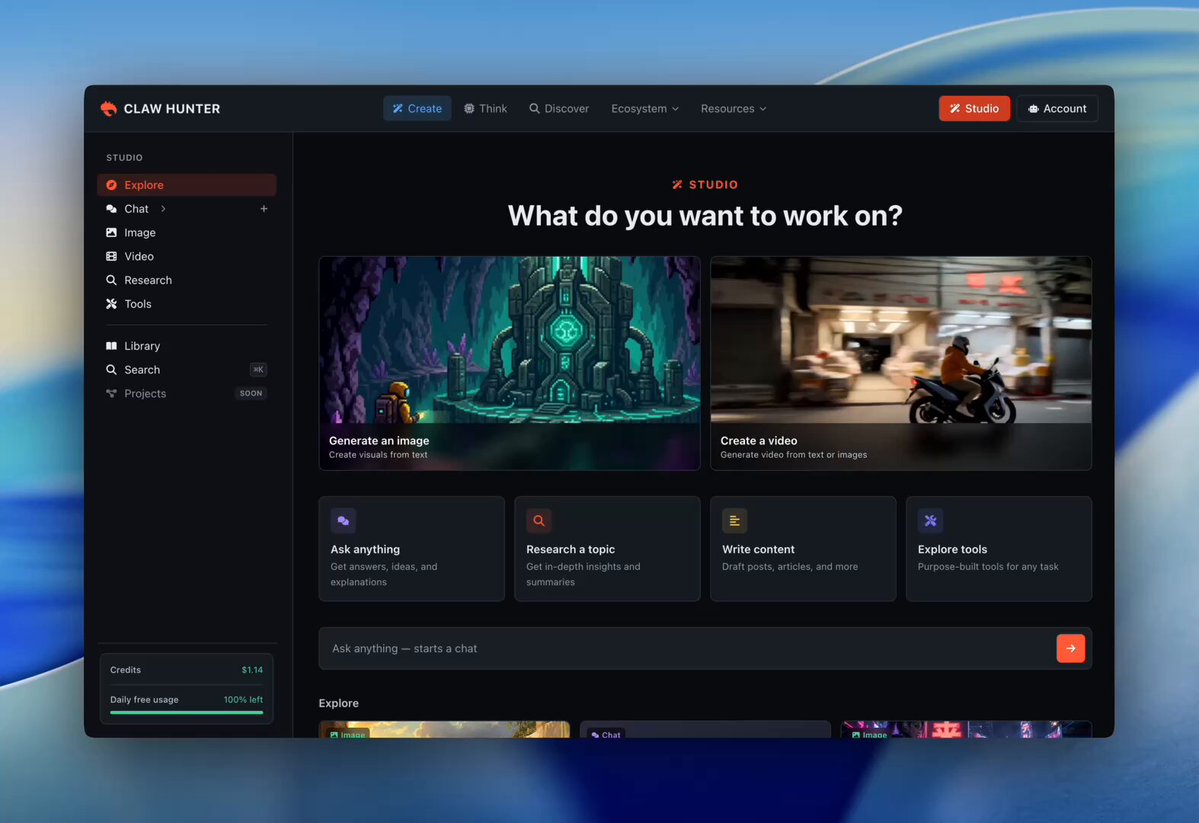This screenshot has width=1199, height=823.
Task: Click the Ask anything card chat icon
Action: (x=343, y=521)
